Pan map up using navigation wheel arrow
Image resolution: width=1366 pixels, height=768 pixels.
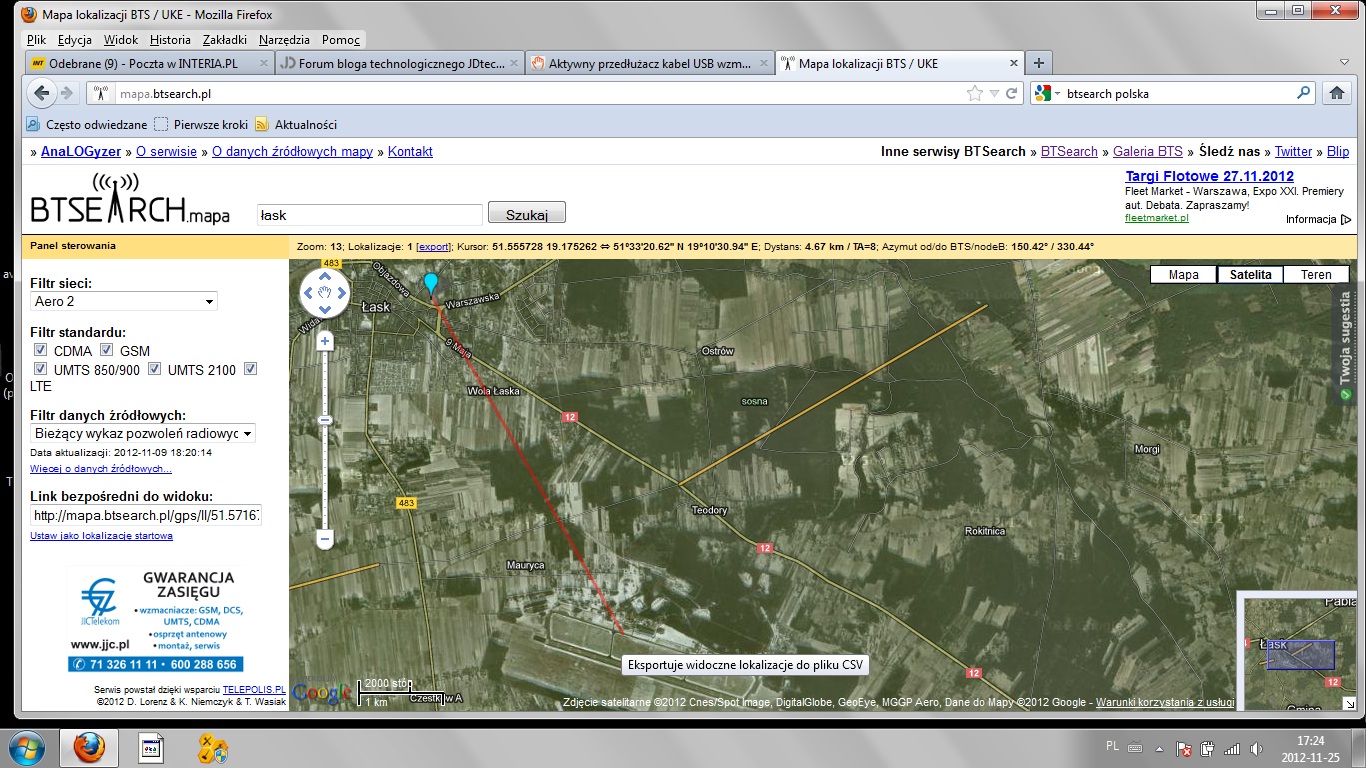(325, 277)
